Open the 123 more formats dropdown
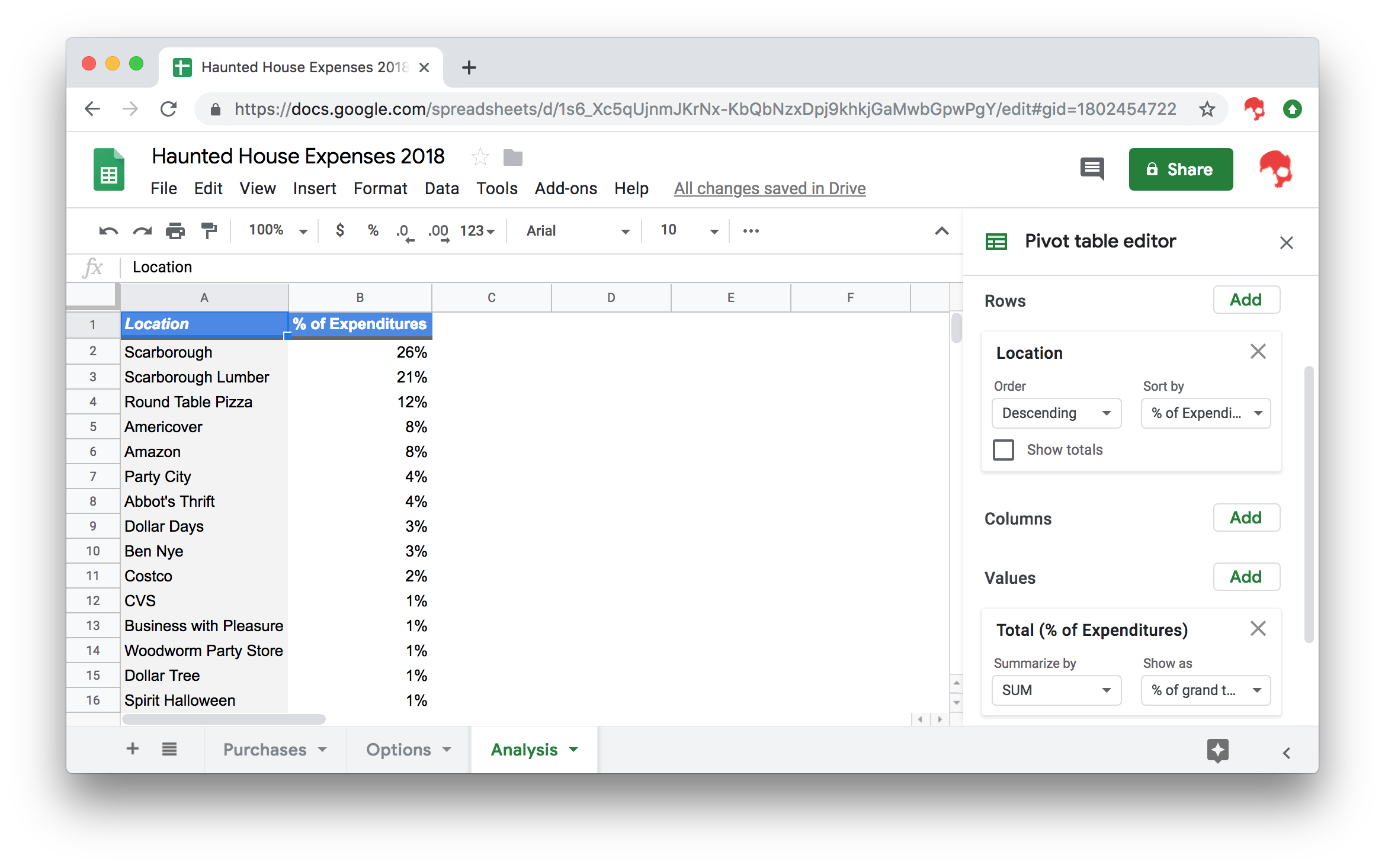The width and height of the screenshot is (1385, 868). click(477, 231)
